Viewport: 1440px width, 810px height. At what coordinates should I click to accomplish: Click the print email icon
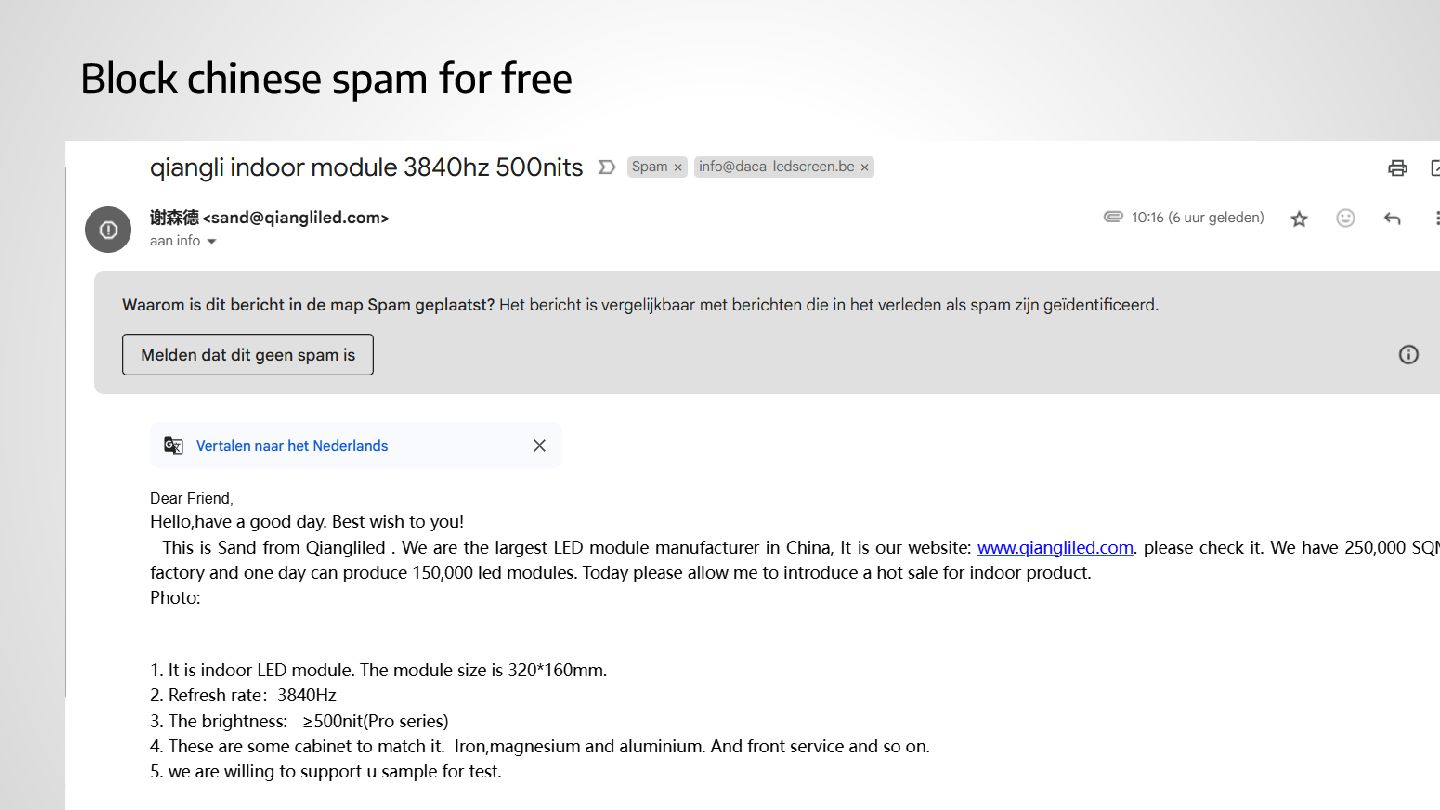1397,168
